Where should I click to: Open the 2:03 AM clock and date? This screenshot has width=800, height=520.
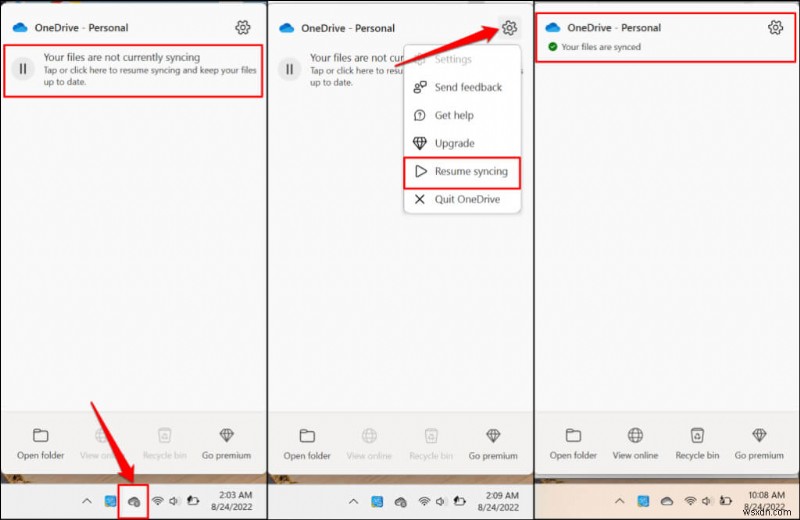232,501
